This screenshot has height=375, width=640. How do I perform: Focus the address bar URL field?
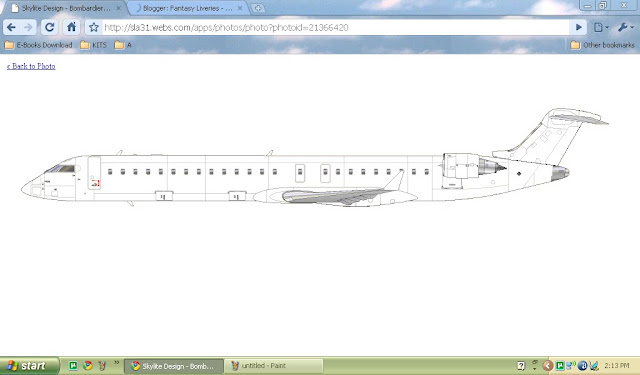(x=335, y=27)
